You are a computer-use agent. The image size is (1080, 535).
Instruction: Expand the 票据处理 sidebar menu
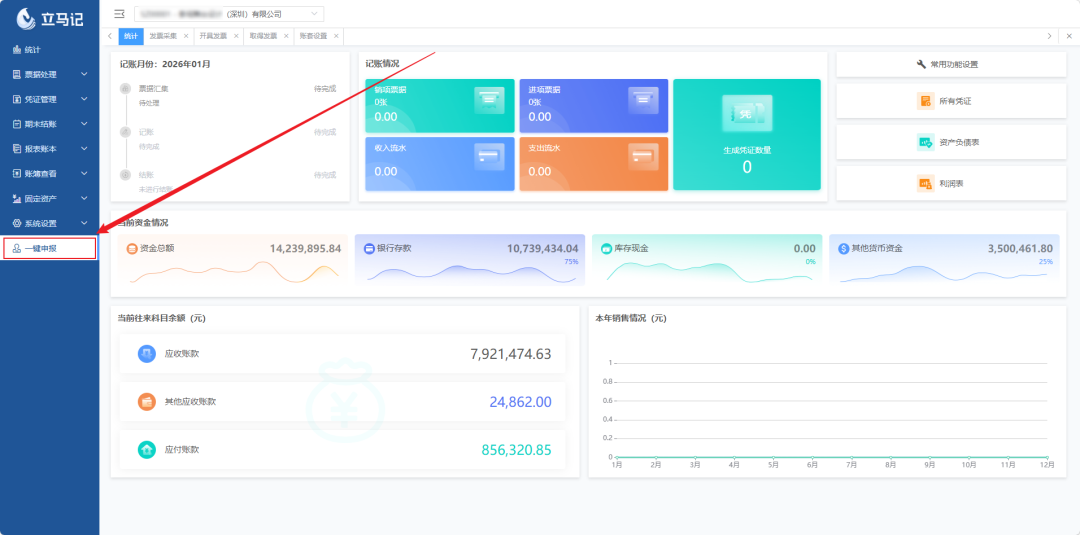(48, 74)
